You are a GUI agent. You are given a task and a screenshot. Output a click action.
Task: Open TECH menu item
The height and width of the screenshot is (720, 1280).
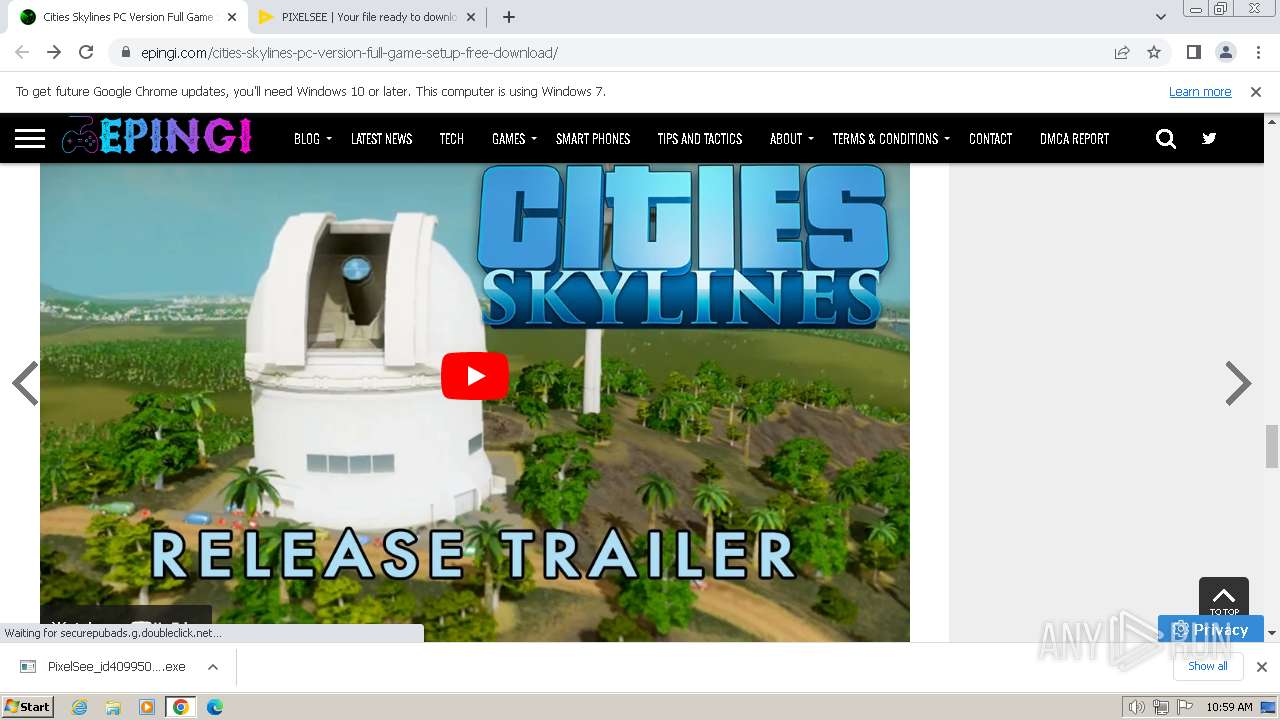click(x=451, y=139)
